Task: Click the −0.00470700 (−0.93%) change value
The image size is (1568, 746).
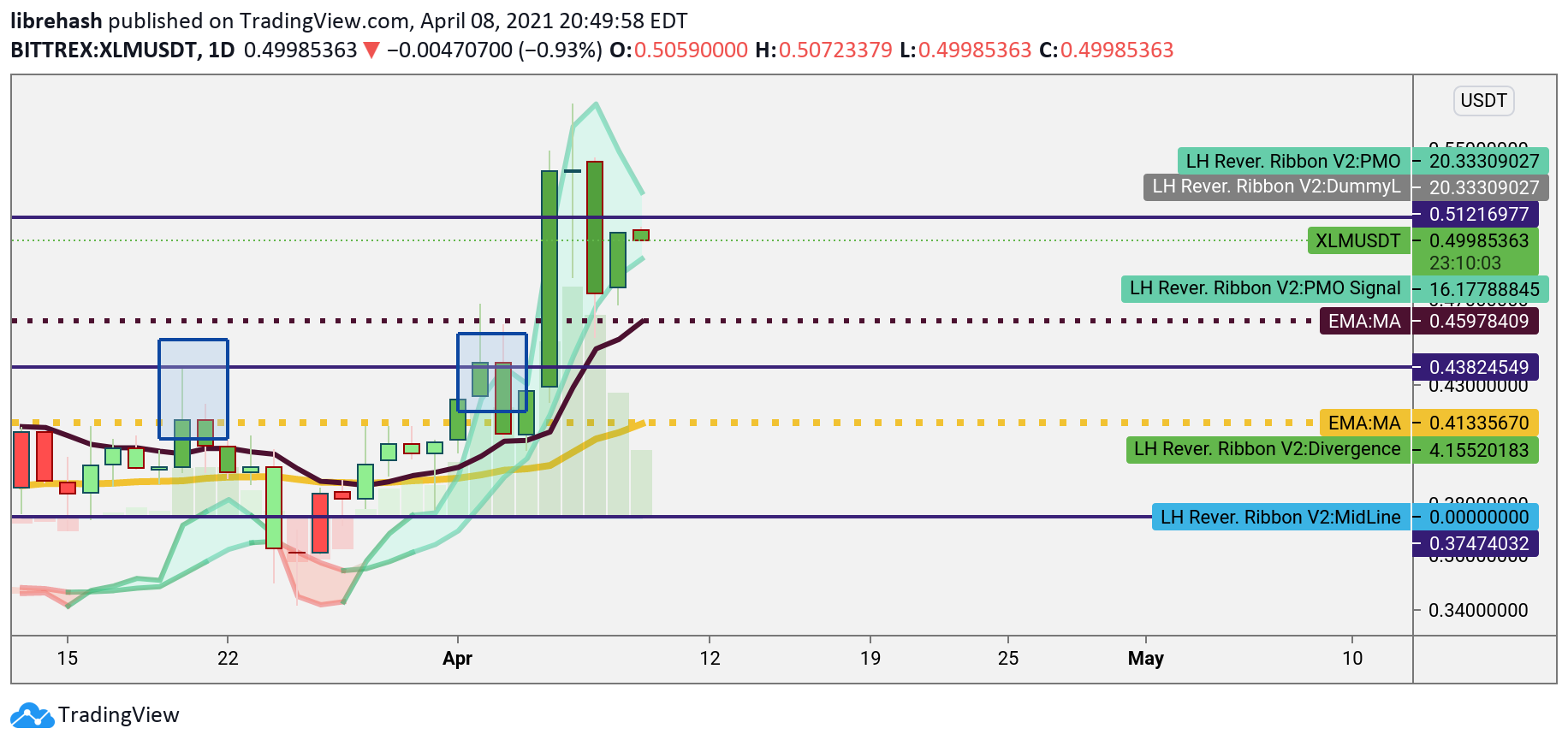Action: [x=495, y=50]
